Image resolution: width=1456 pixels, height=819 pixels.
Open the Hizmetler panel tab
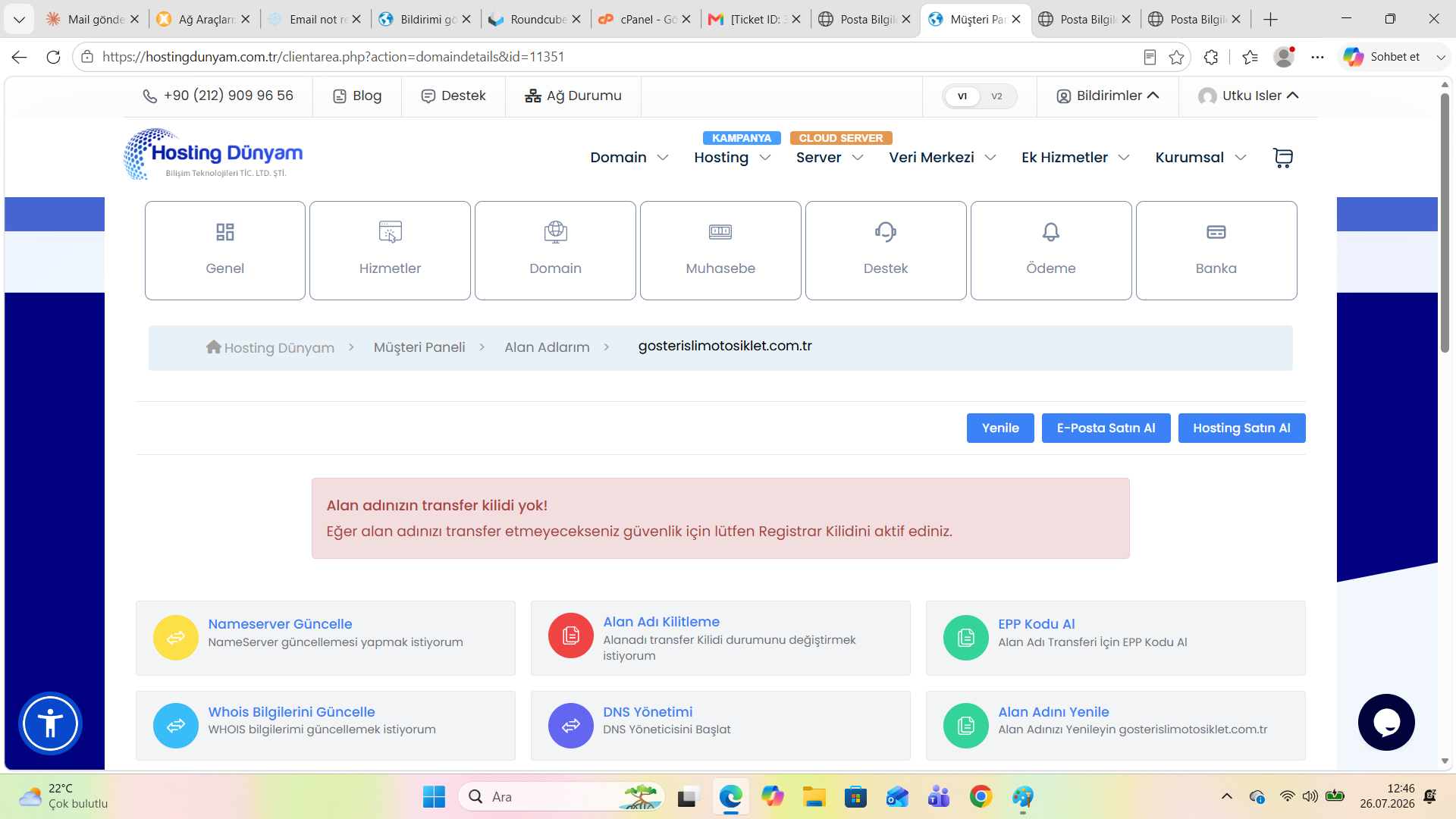[390, 250]
